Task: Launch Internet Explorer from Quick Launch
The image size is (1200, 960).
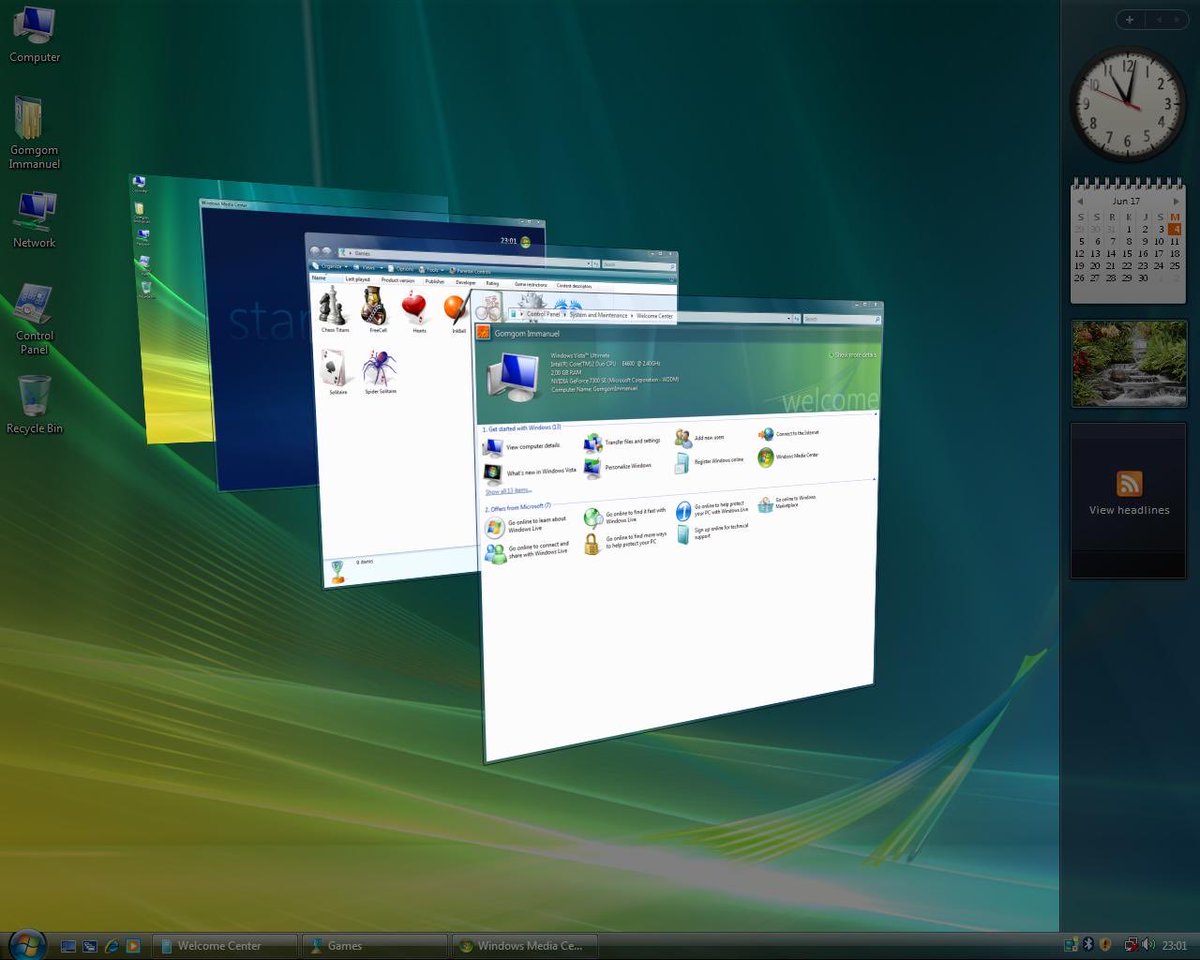Action: 112,945
